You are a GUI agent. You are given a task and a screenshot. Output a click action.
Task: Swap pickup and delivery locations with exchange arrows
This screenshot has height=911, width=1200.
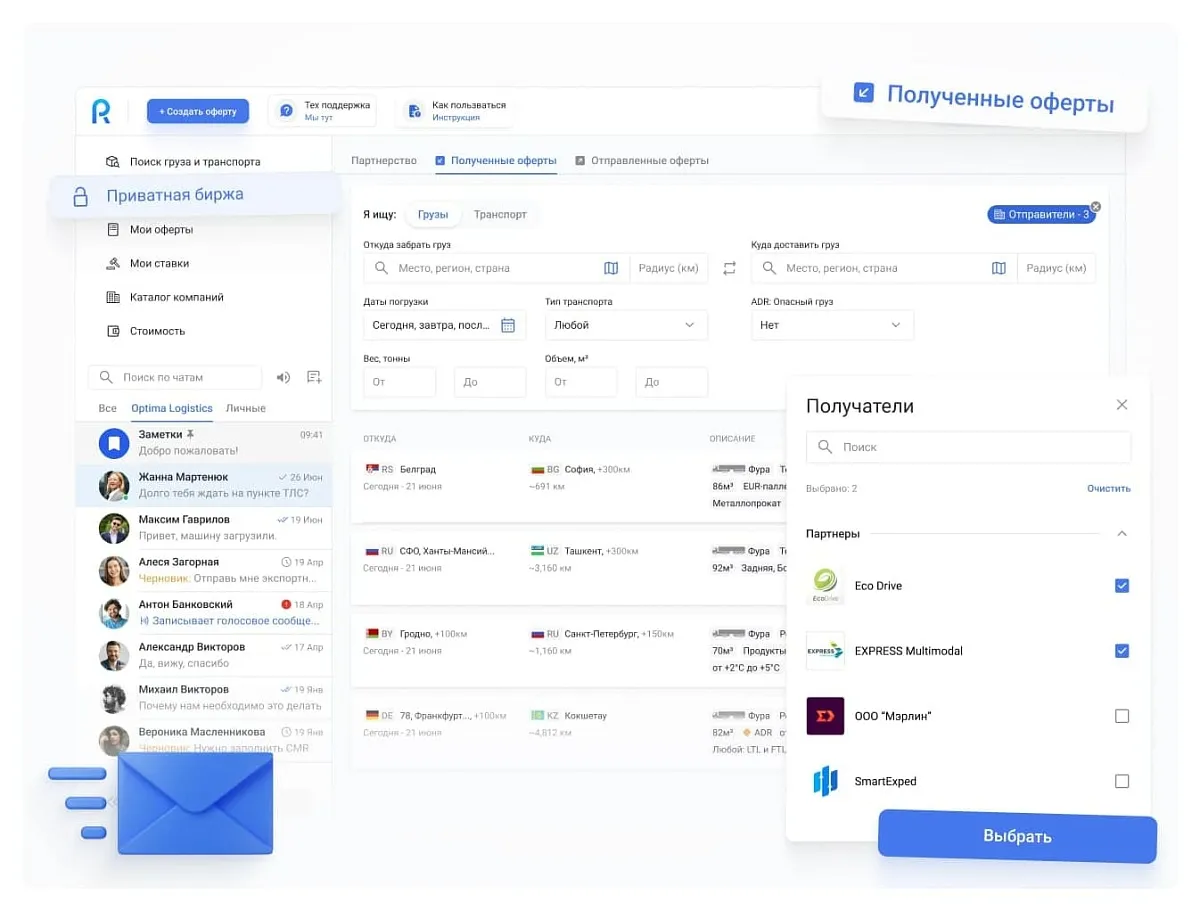point(729,268)
